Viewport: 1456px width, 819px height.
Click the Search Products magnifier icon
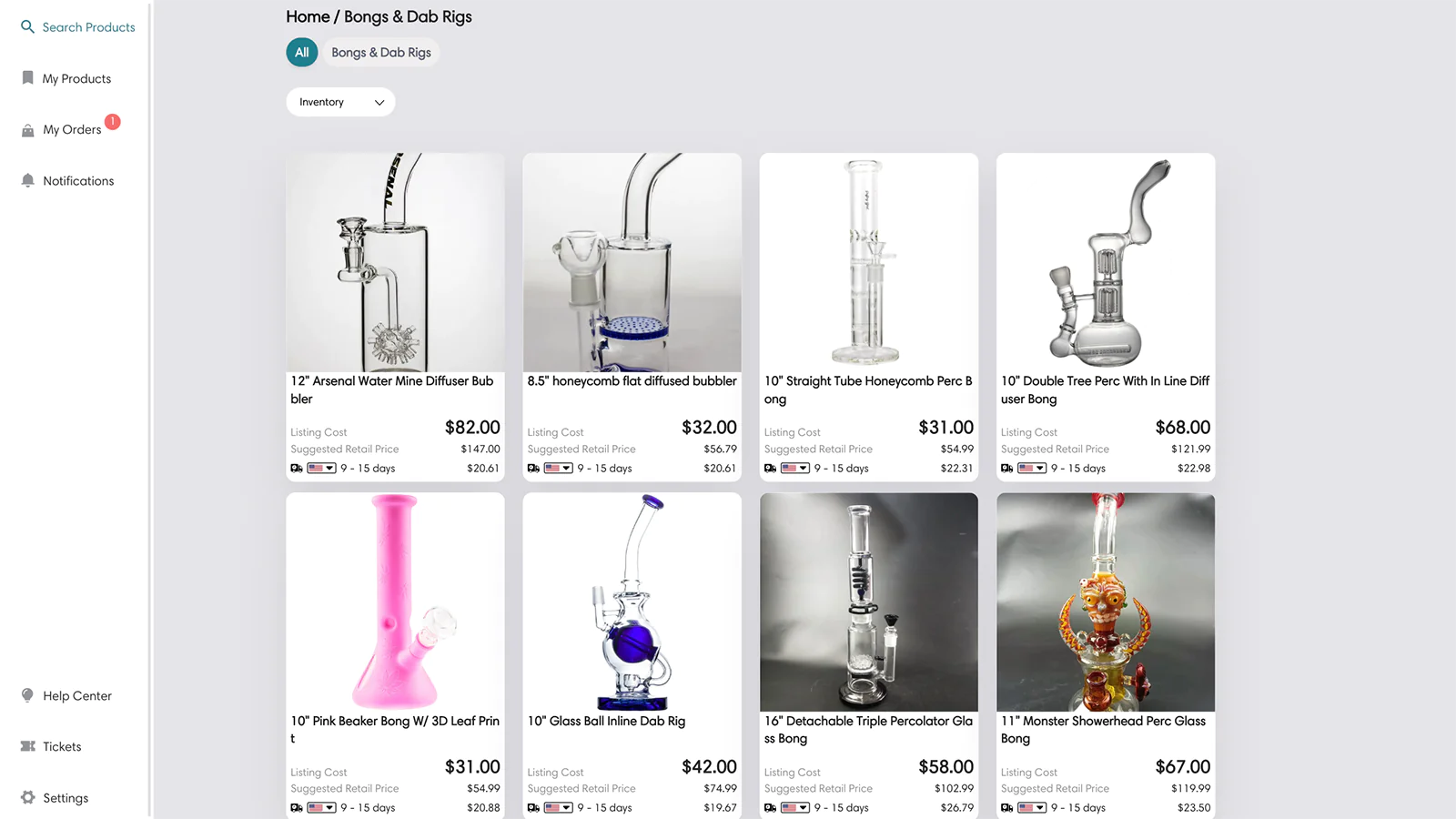tap(27, 27)
